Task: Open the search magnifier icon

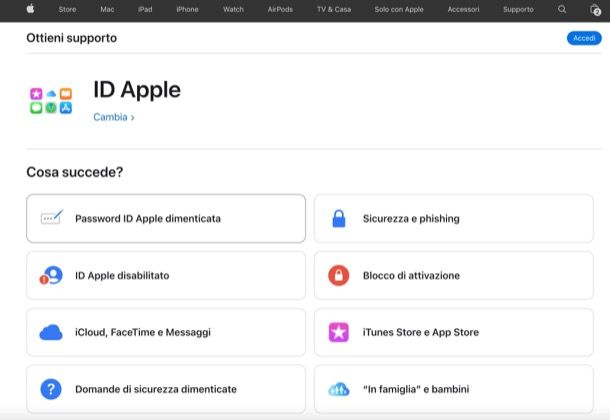Action: (x=562, y=9)
